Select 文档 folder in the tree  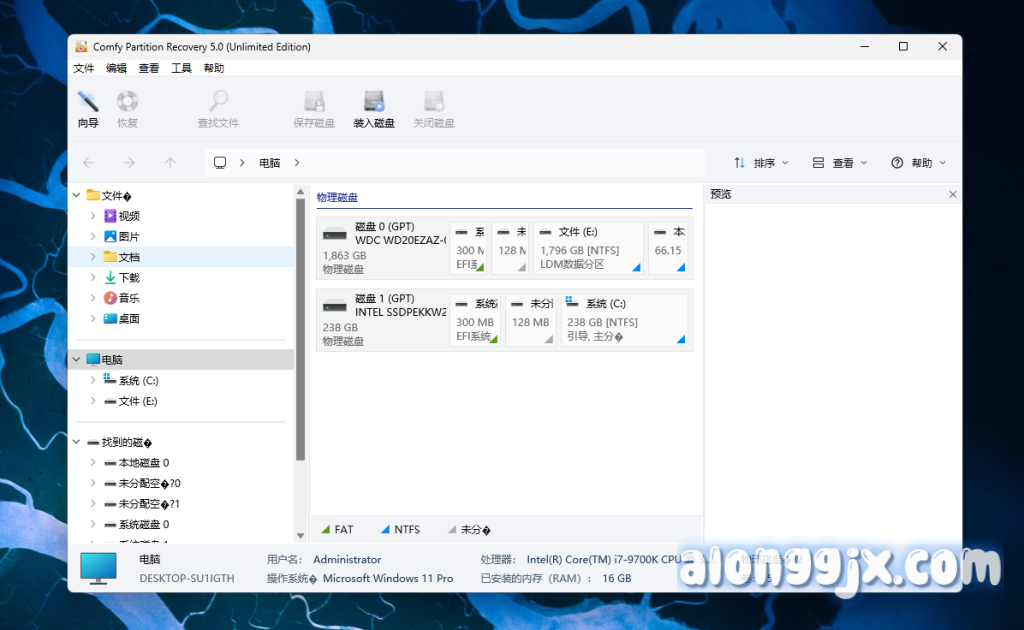click(x=129, y=257)
